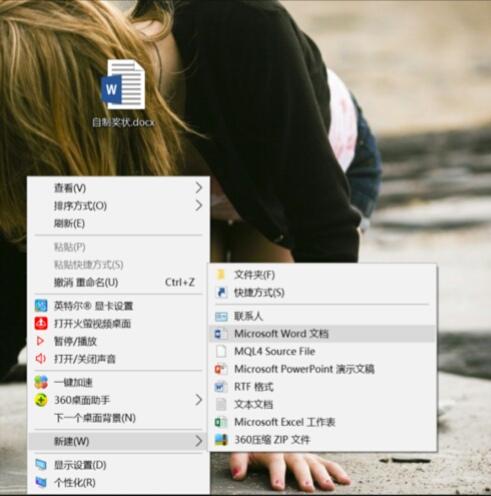Click the Ctrl+Z shortcut text
Image resolution: width=491 pixels, height=496 pixels.
click(180, 282)
